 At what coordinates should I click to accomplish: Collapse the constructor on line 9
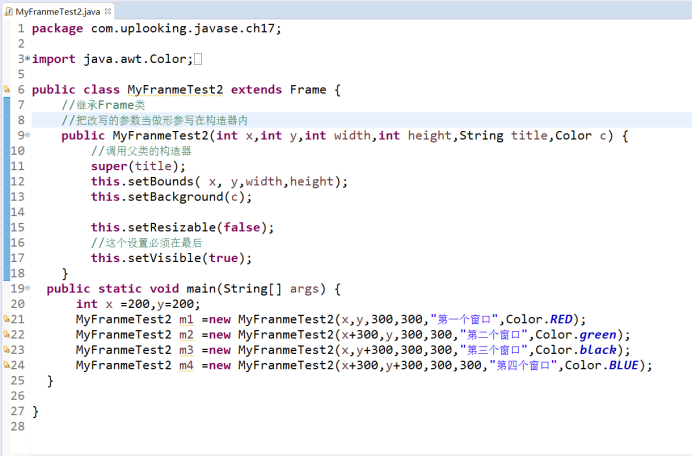coord(28,135)
